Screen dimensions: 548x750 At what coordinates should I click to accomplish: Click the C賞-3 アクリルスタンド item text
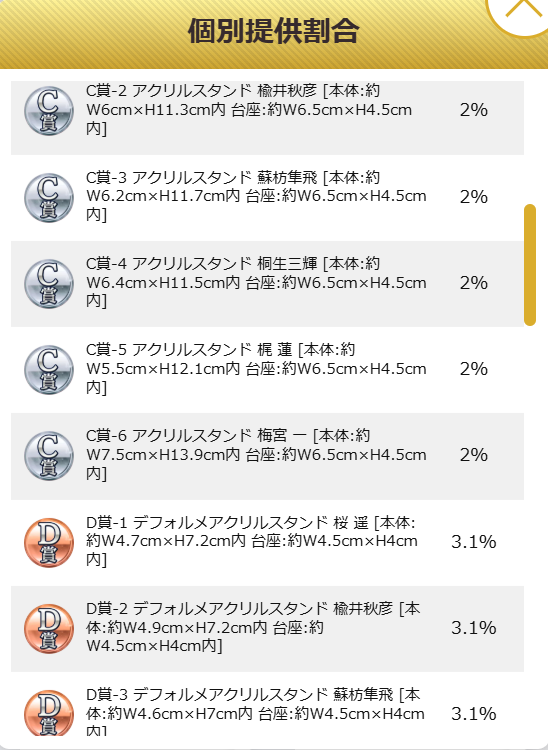click(256, 196)
